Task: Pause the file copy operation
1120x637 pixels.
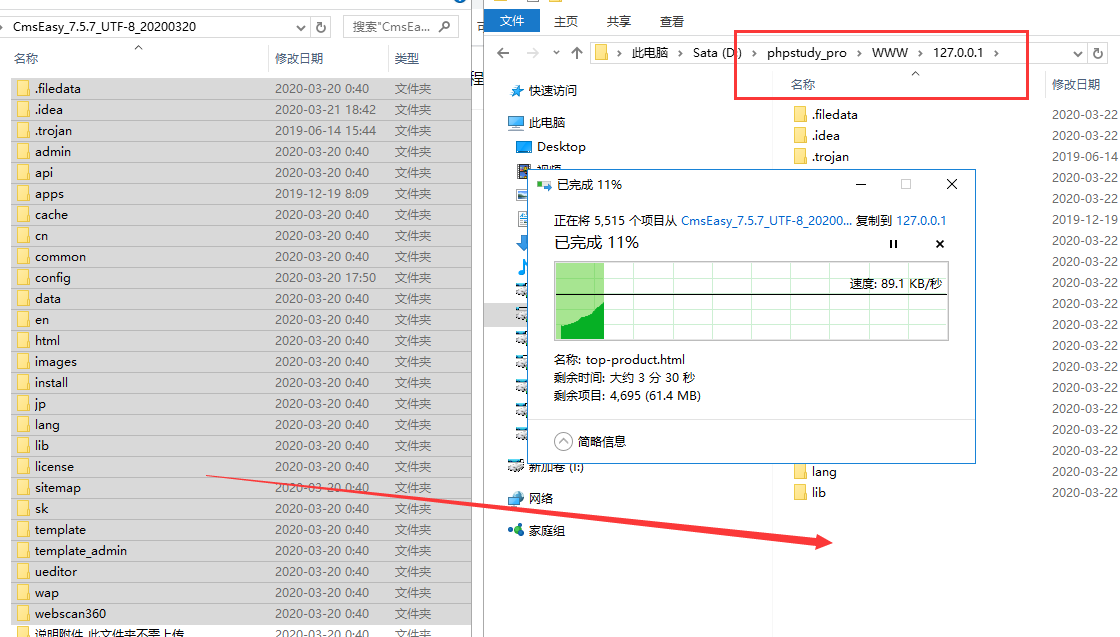Action: pos(893,243)
